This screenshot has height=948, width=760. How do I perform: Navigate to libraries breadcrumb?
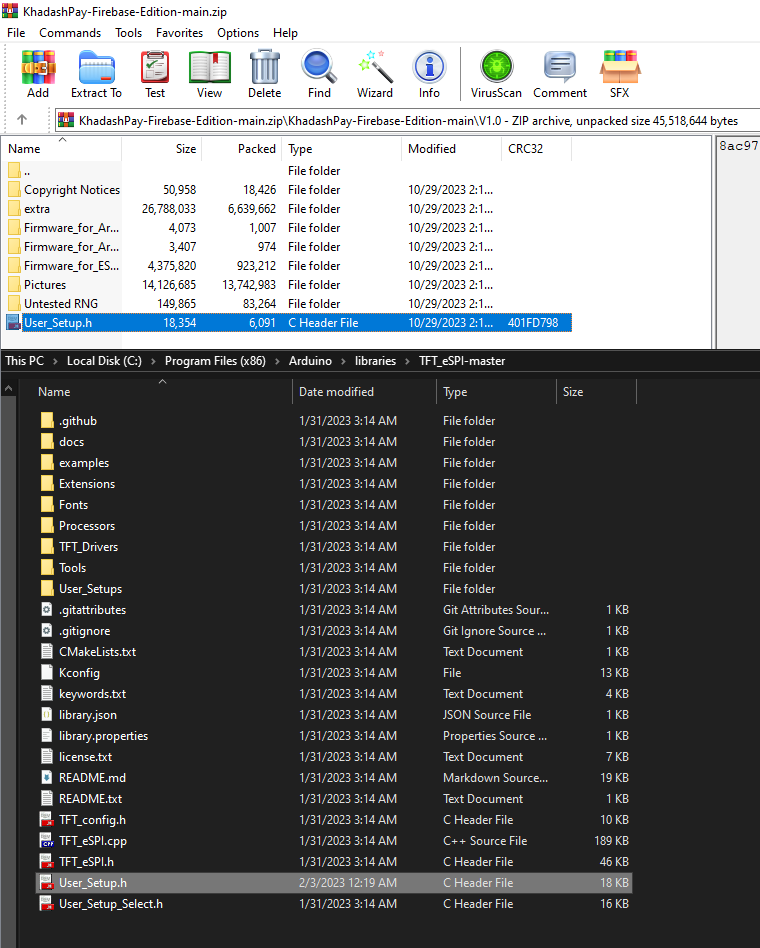point(375,361)
